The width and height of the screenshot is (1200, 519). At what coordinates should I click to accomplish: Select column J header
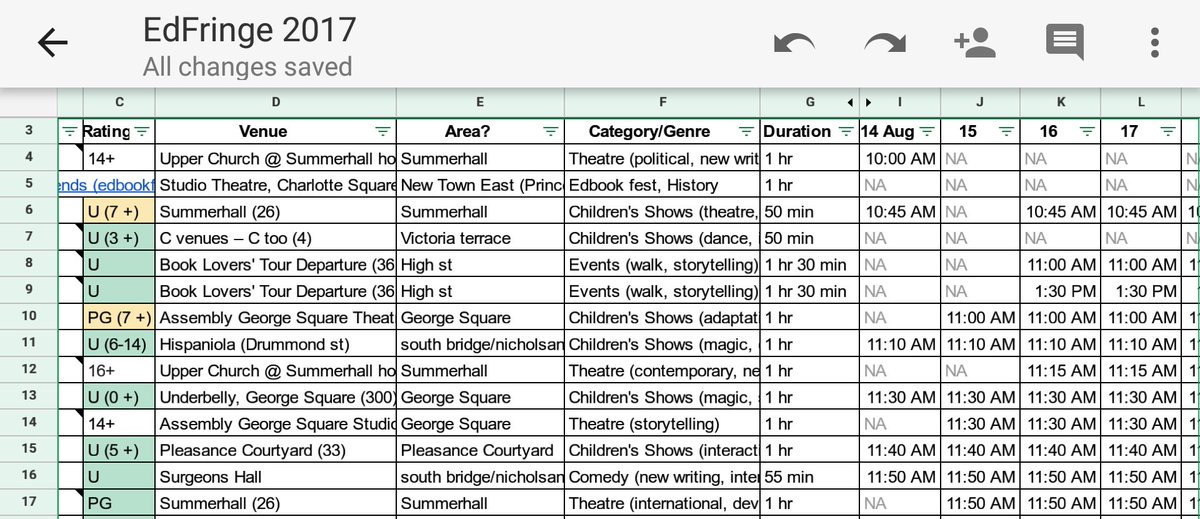click(980, 102)
